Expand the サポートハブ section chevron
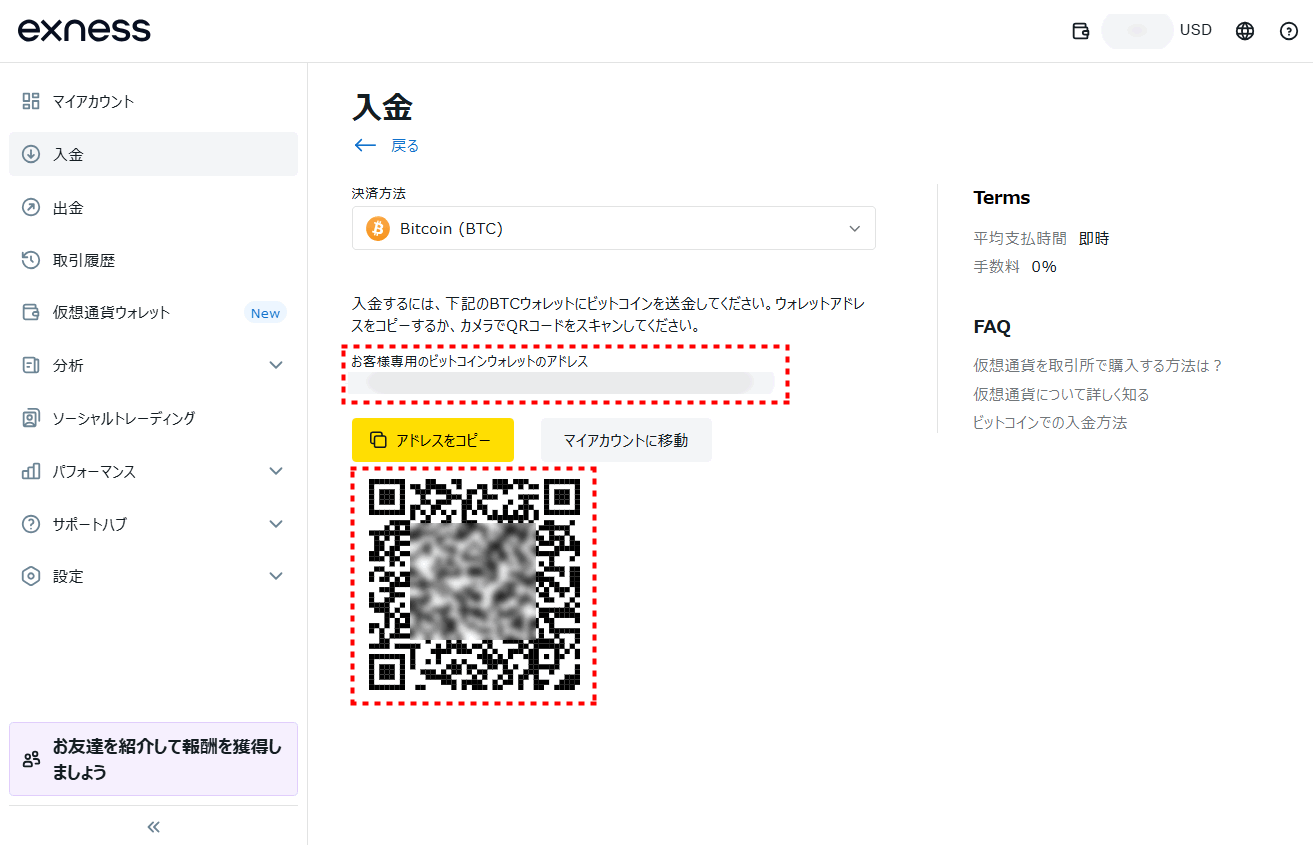Screen dimensions: 1313x845 tap(277, 524)
